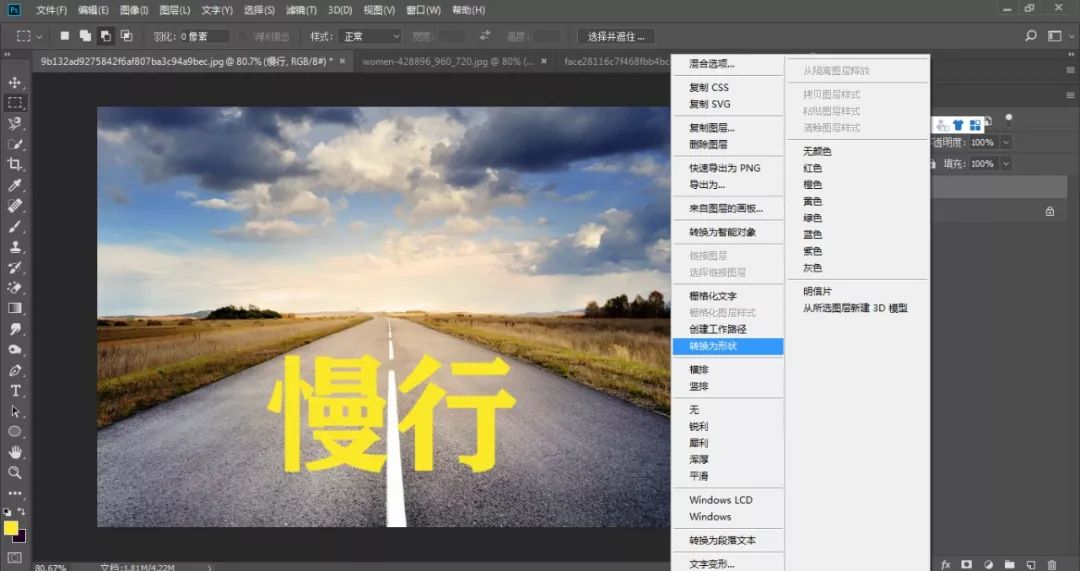The height and width of the screenshot is (571, 1080).
Task: Select the Lasso tool
Action: click(x=14, y=123)
